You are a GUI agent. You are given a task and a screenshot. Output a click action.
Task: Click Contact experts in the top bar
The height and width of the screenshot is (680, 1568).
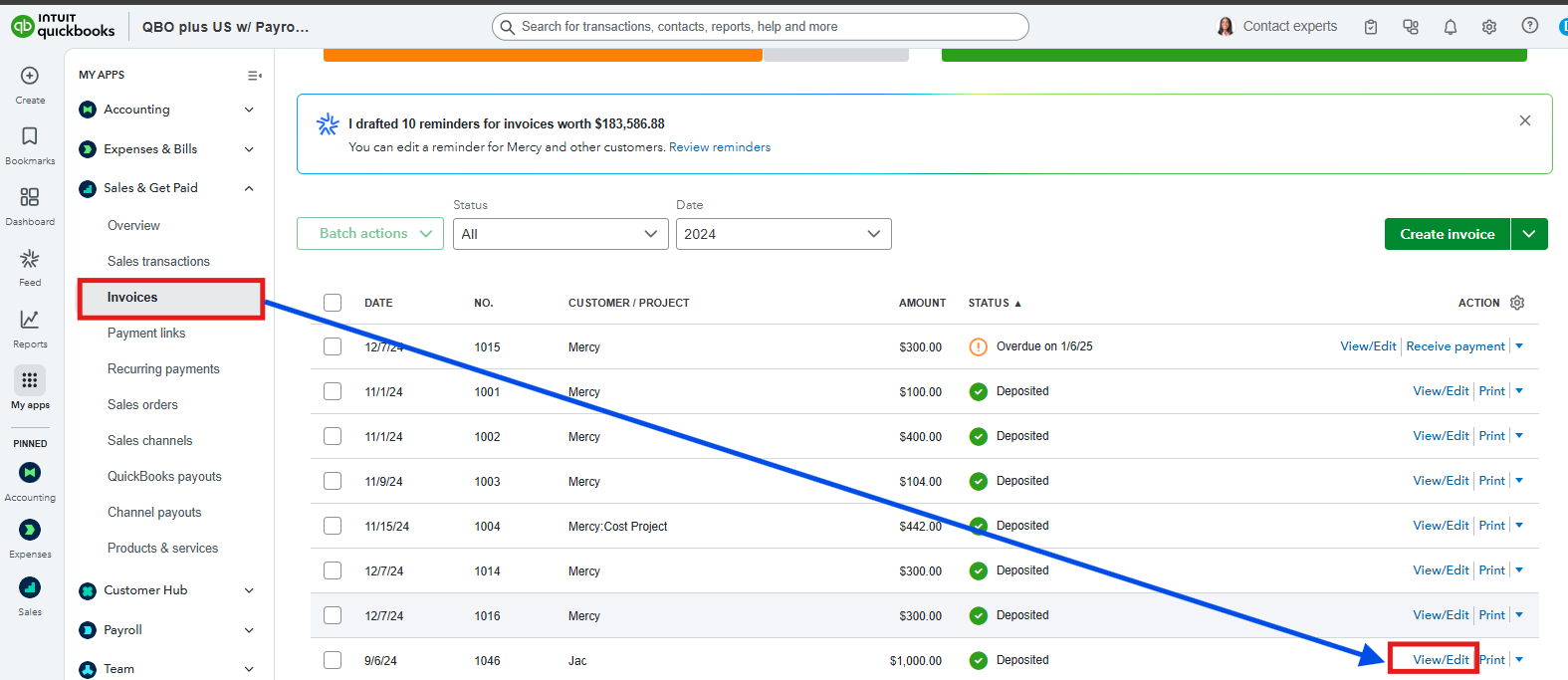coord(1290,27)
